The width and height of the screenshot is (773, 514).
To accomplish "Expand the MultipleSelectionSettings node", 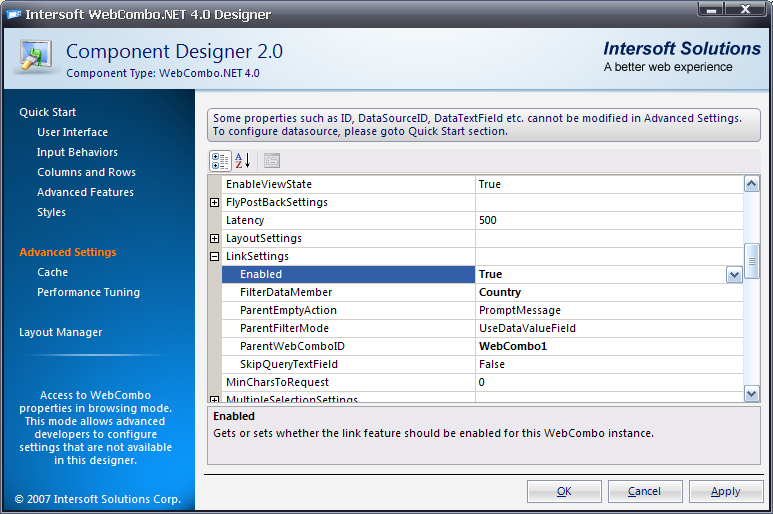I will click(214, 399).
